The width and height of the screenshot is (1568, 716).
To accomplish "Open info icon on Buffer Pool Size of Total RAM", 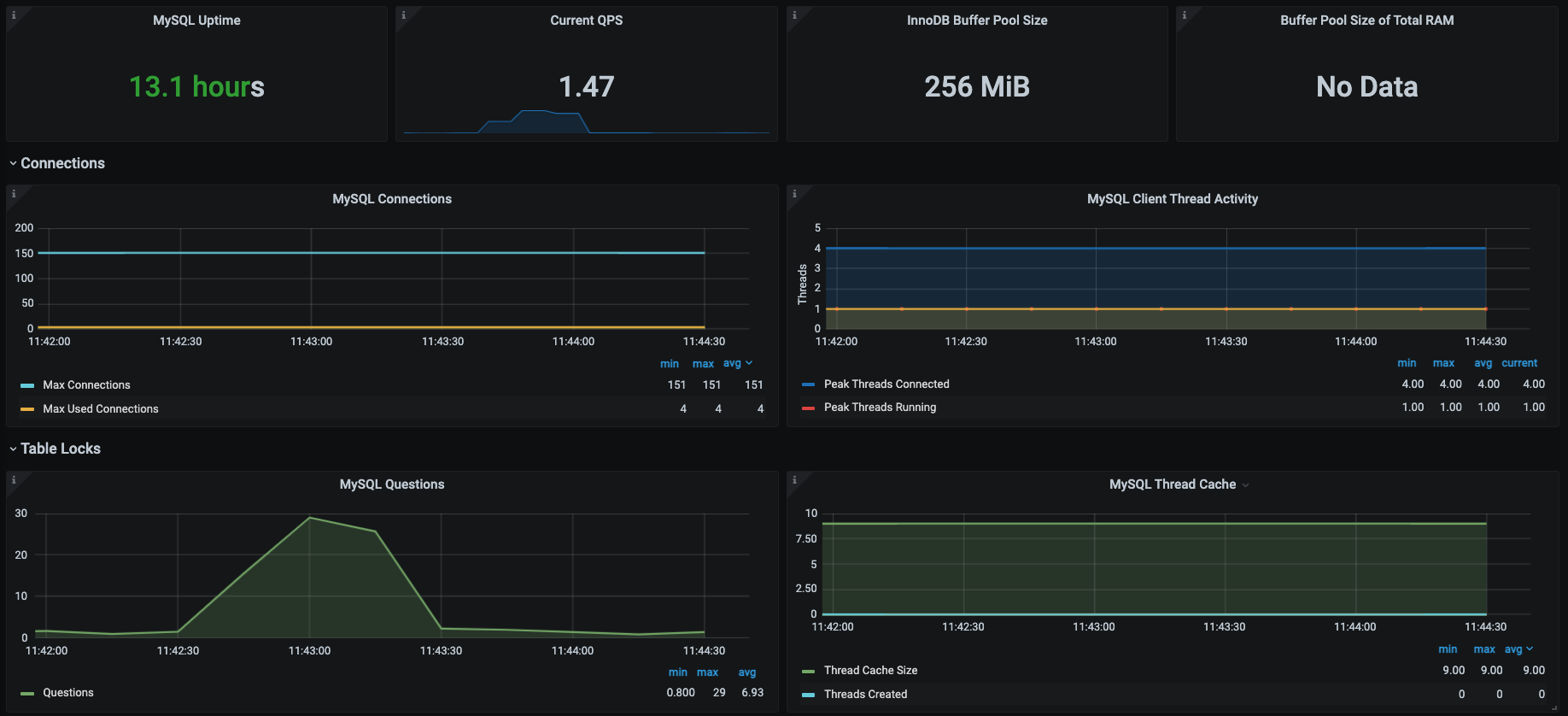I will click(1184, 15).
